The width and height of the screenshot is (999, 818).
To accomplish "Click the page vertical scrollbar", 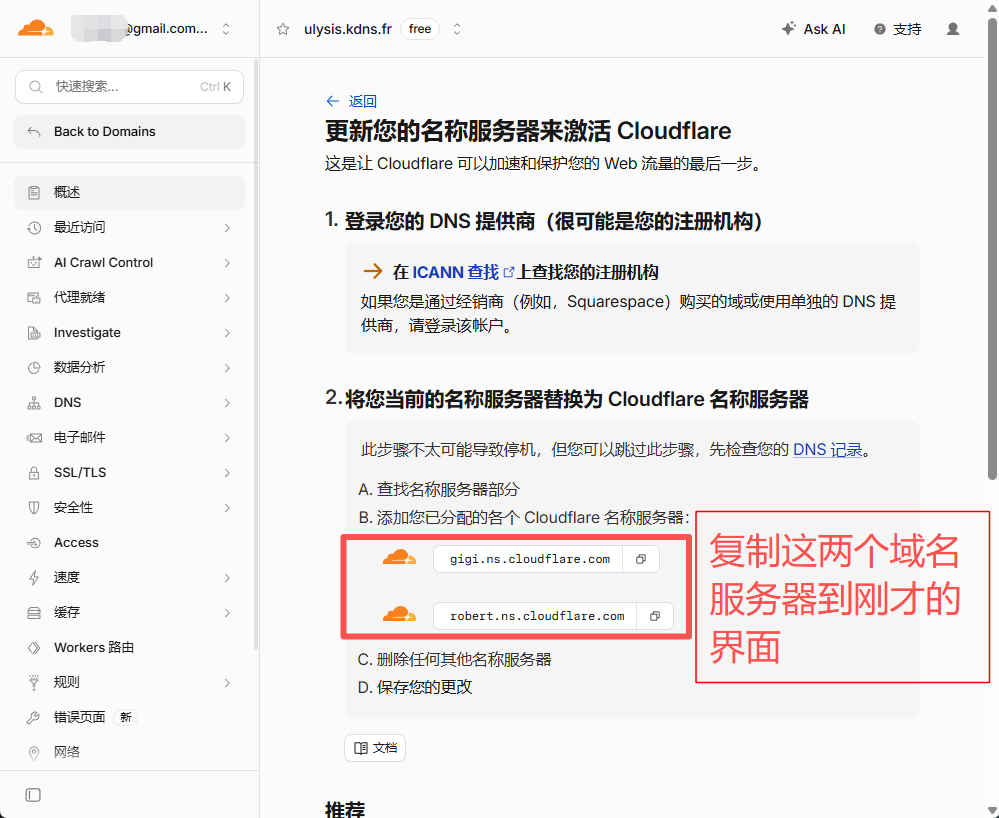I will point(992,248).
